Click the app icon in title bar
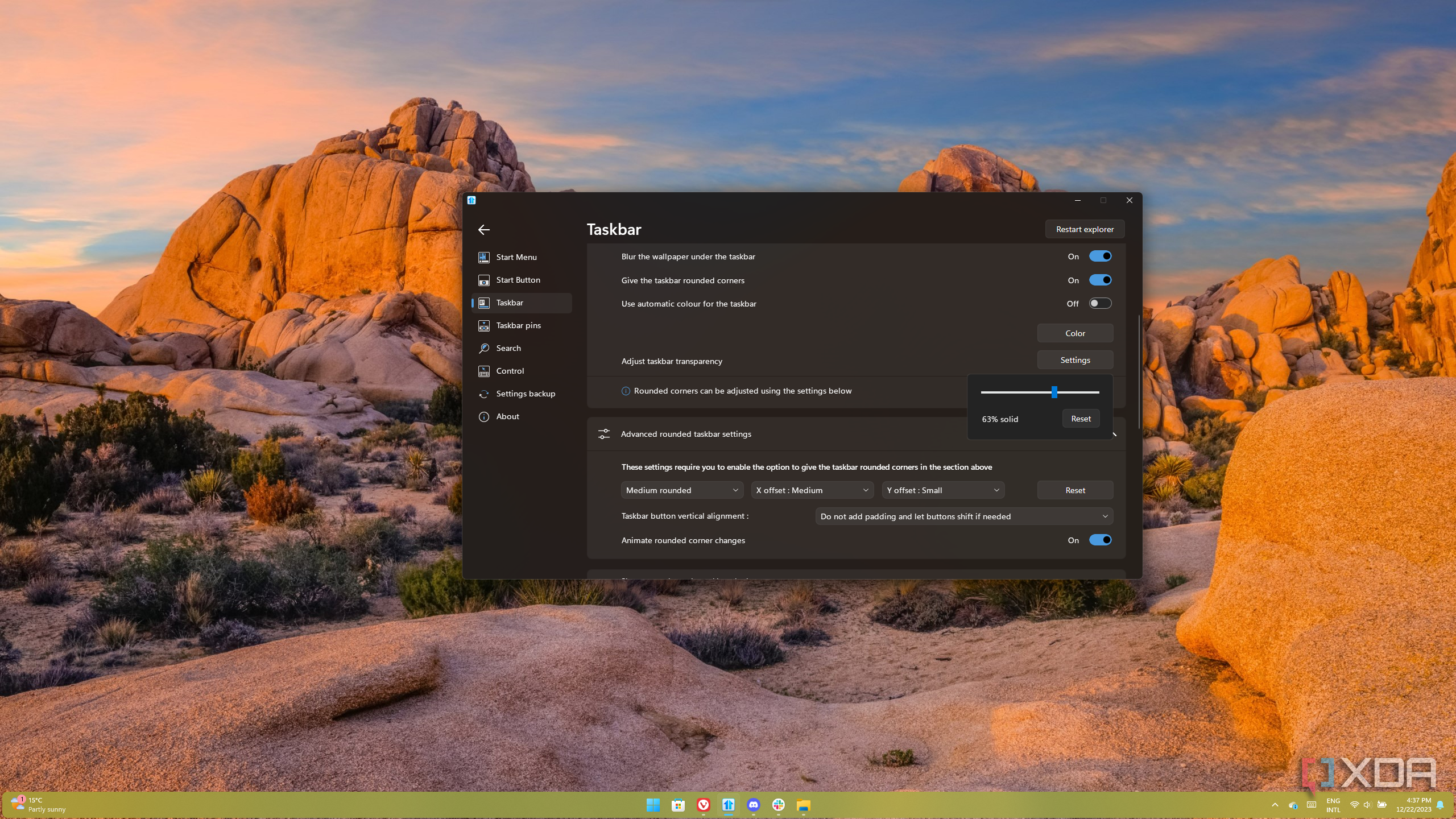Screen dimensions: 1456x819 click(x=471, y=200)
